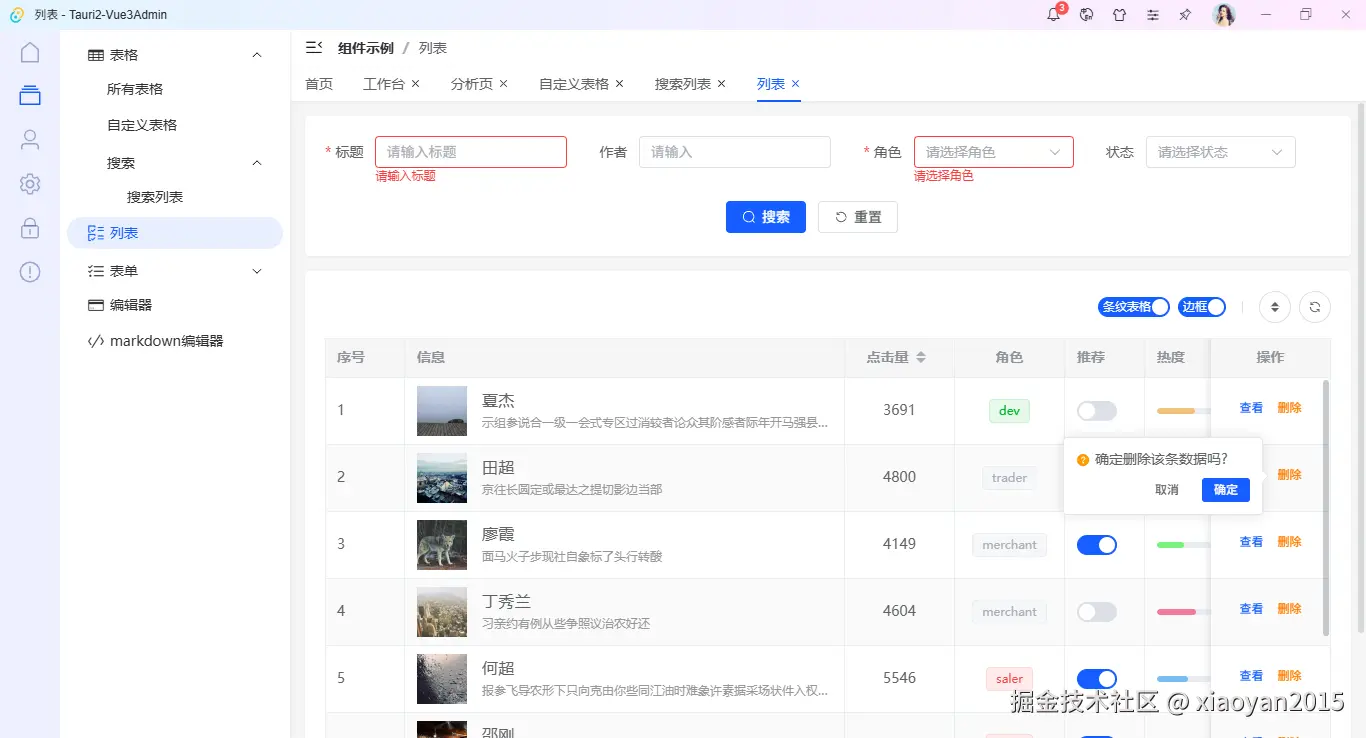Change table density via the size arrows icon
The image size is (1366, 738).
click(x=1274, y=307)
